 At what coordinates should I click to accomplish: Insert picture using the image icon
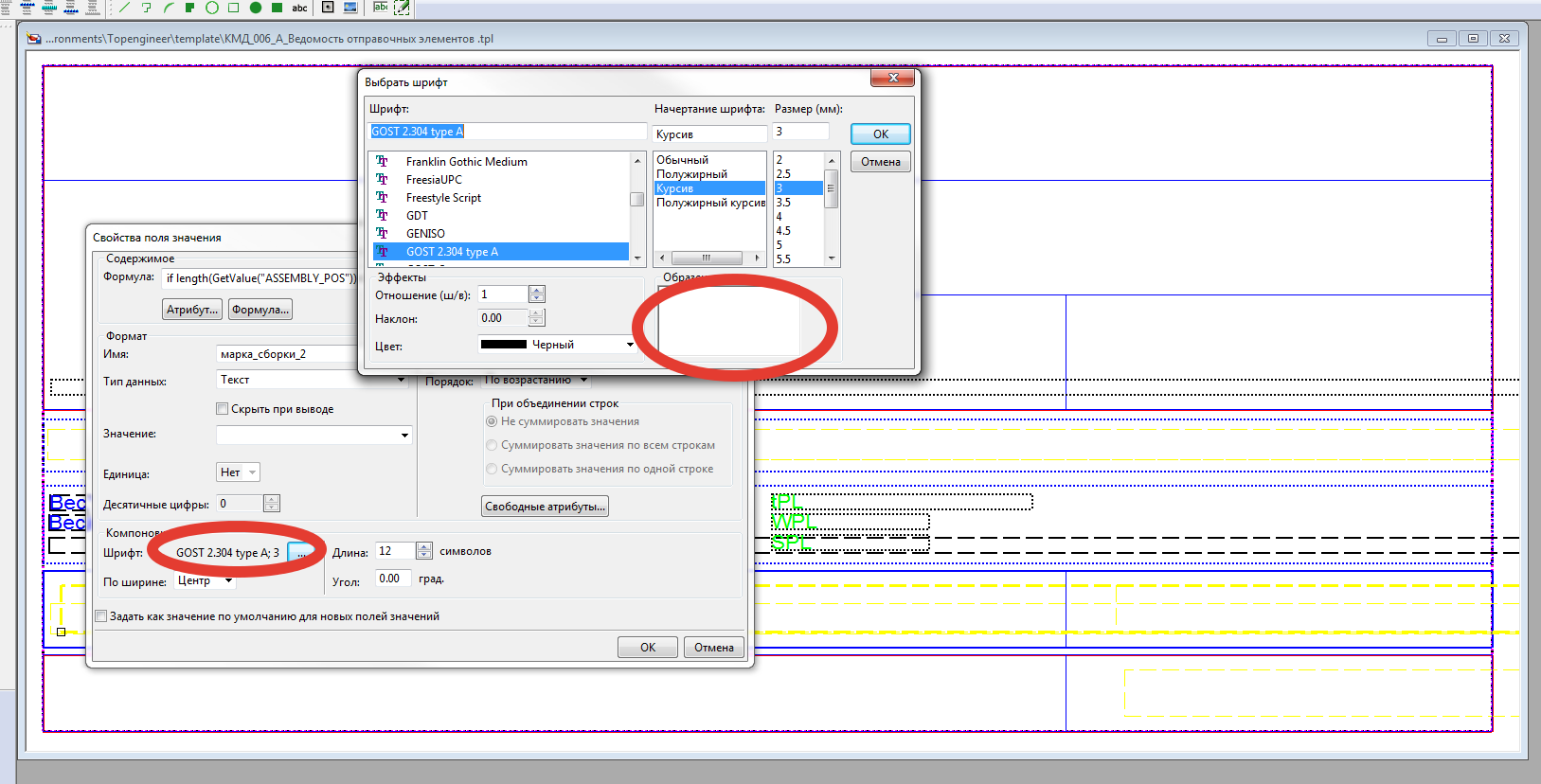click(x=350, y=8)
